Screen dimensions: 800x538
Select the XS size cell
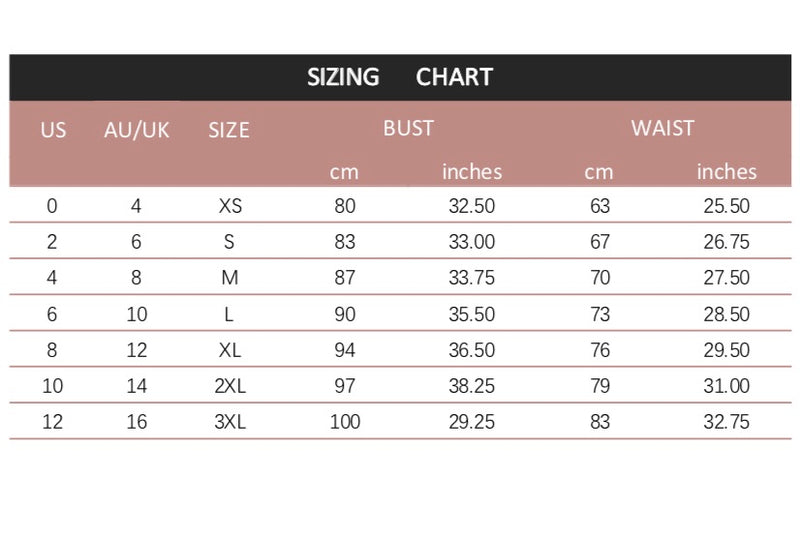coord(230,206)
